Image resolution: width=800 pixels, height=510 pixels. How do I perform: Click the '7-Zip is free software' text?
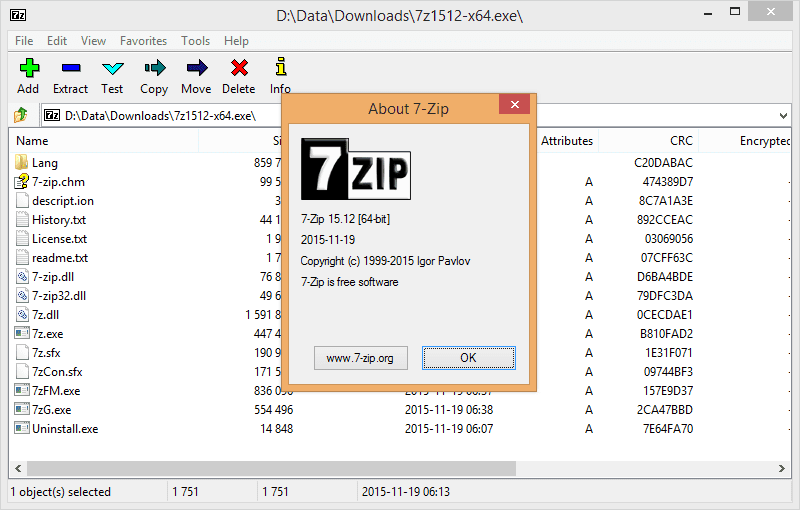[349, 282]
